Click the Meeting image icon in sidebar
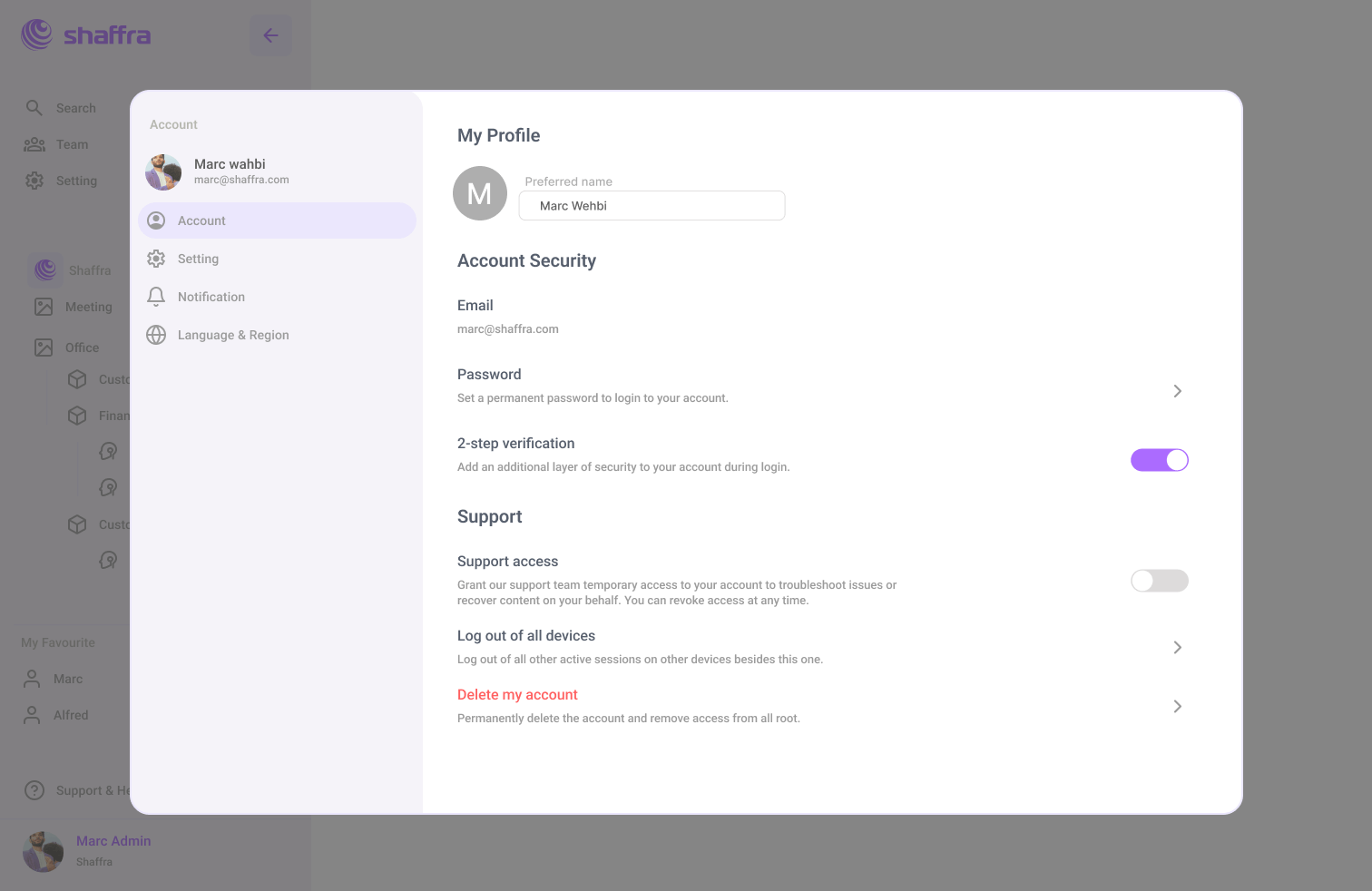Image resolution: width=1372 pixels, height=891 pixels. point(44,307)
